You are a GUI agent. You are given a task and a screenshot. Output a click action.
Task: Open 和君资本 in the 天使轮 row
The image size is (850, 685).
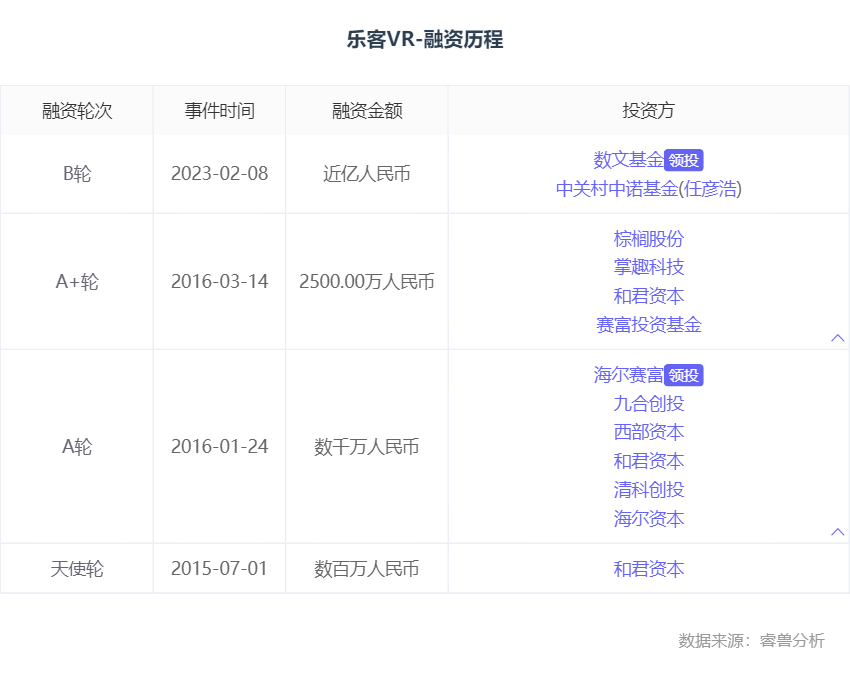(649, 569)
